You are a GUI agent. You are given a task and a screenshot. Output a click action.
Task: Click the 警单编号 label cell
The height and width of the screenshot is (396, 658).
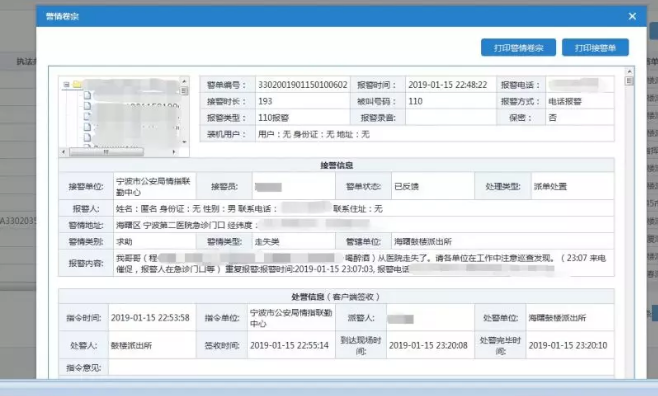coord(227,85)
